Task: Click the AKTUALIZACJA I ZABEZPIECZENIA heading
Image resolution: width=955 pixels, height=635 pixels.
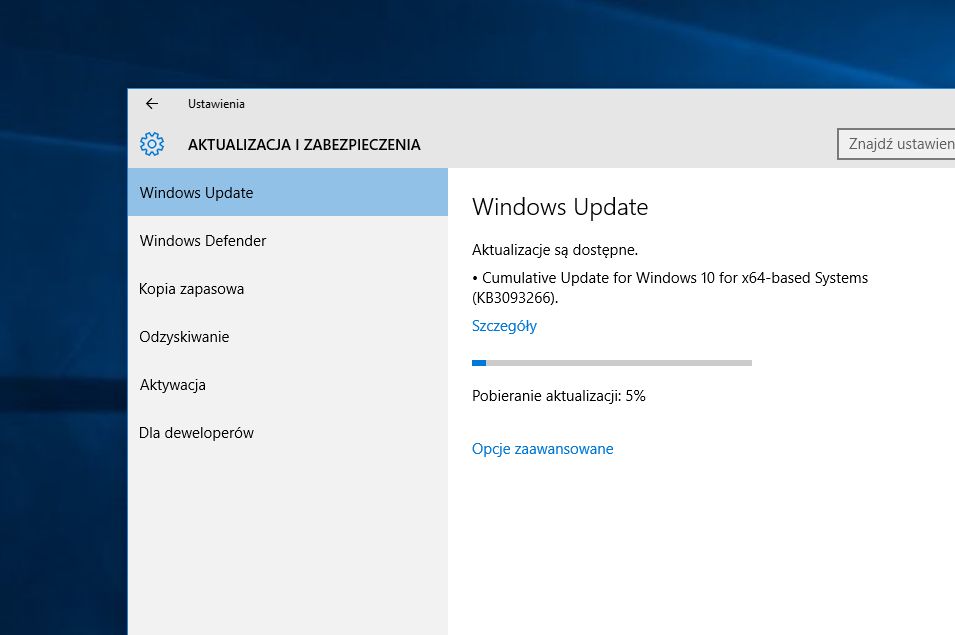Action: click(x=304, y=144)
